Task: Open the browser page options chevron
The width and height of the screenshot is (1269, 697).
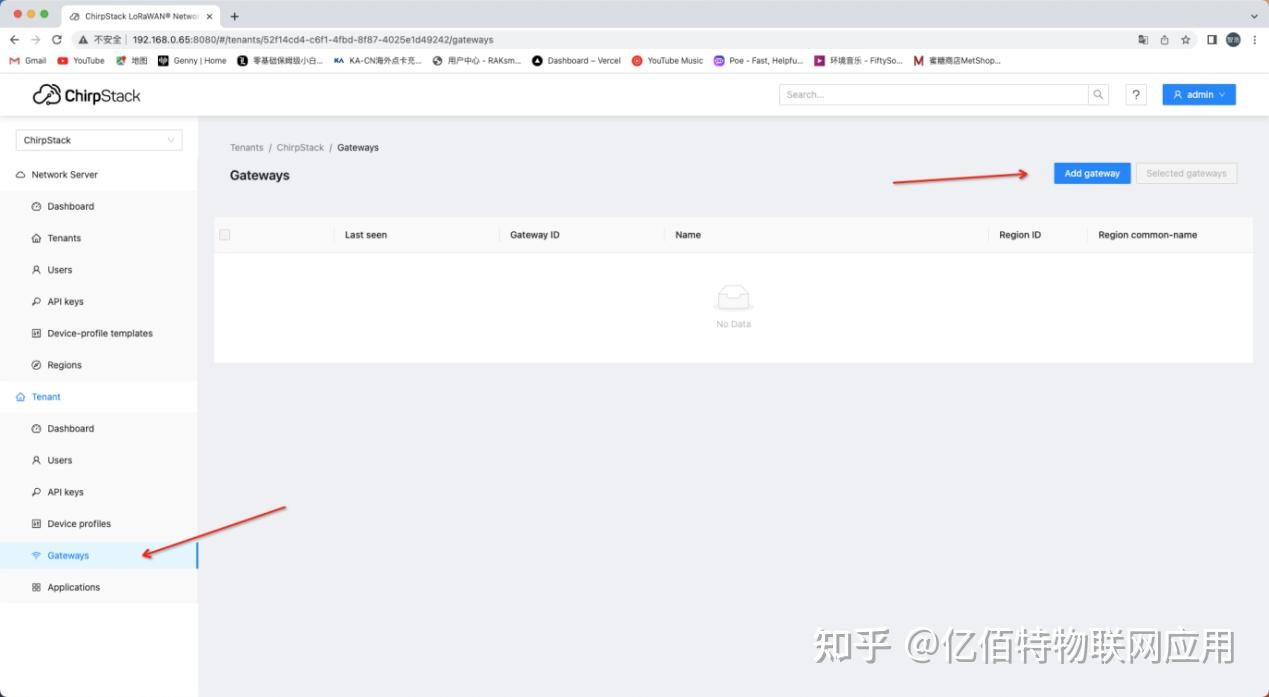Action: click(x=1254, y=15)
